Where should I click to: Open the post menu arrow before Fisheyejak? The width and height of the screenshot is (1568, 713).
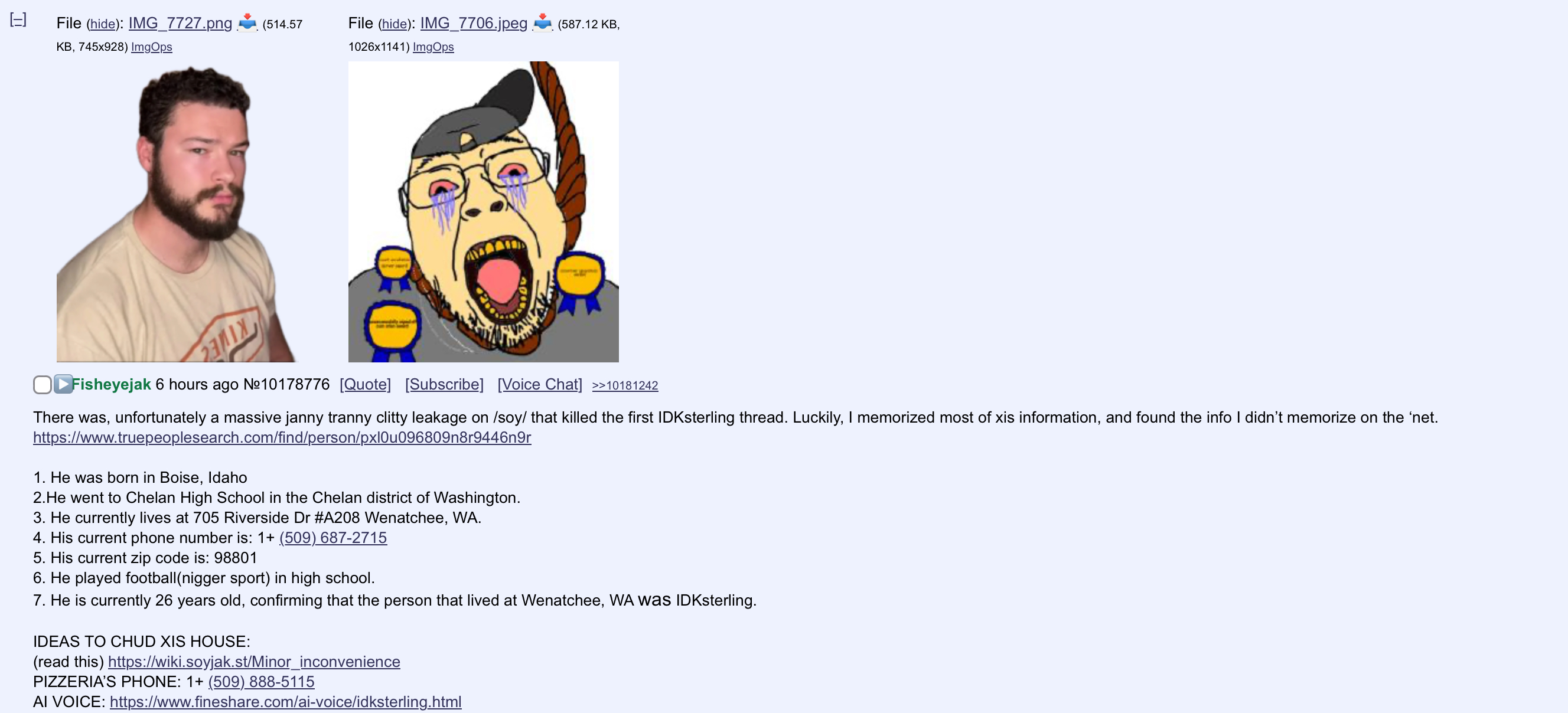coord(63,384)
